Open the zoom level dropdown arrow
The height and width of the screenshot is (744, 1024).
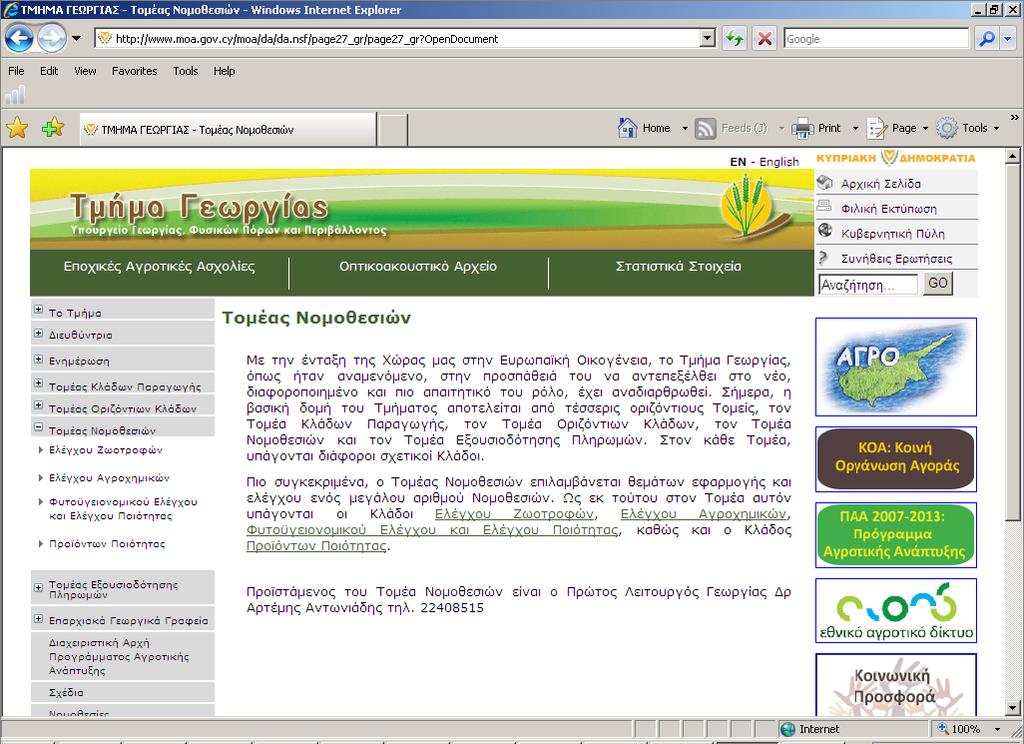pos(997,729)
